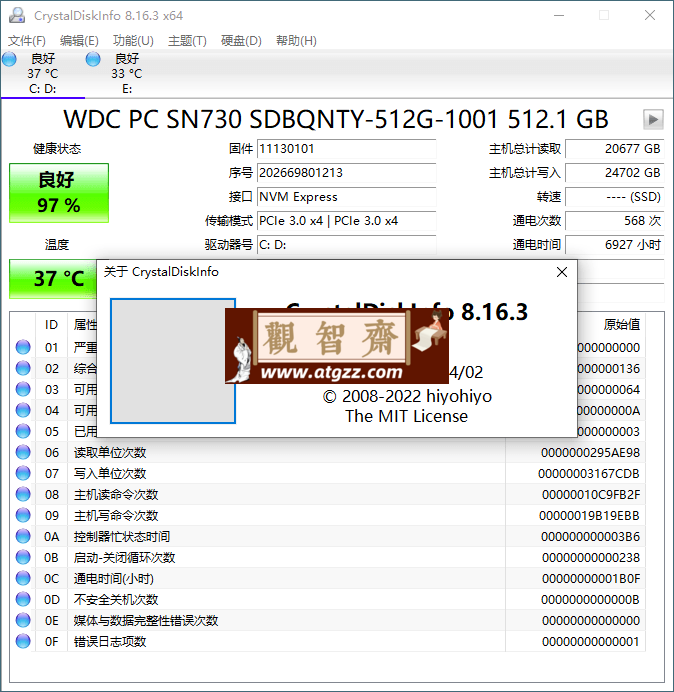
Task: Click the serial number field 202669801213
Action: (346, 173)
